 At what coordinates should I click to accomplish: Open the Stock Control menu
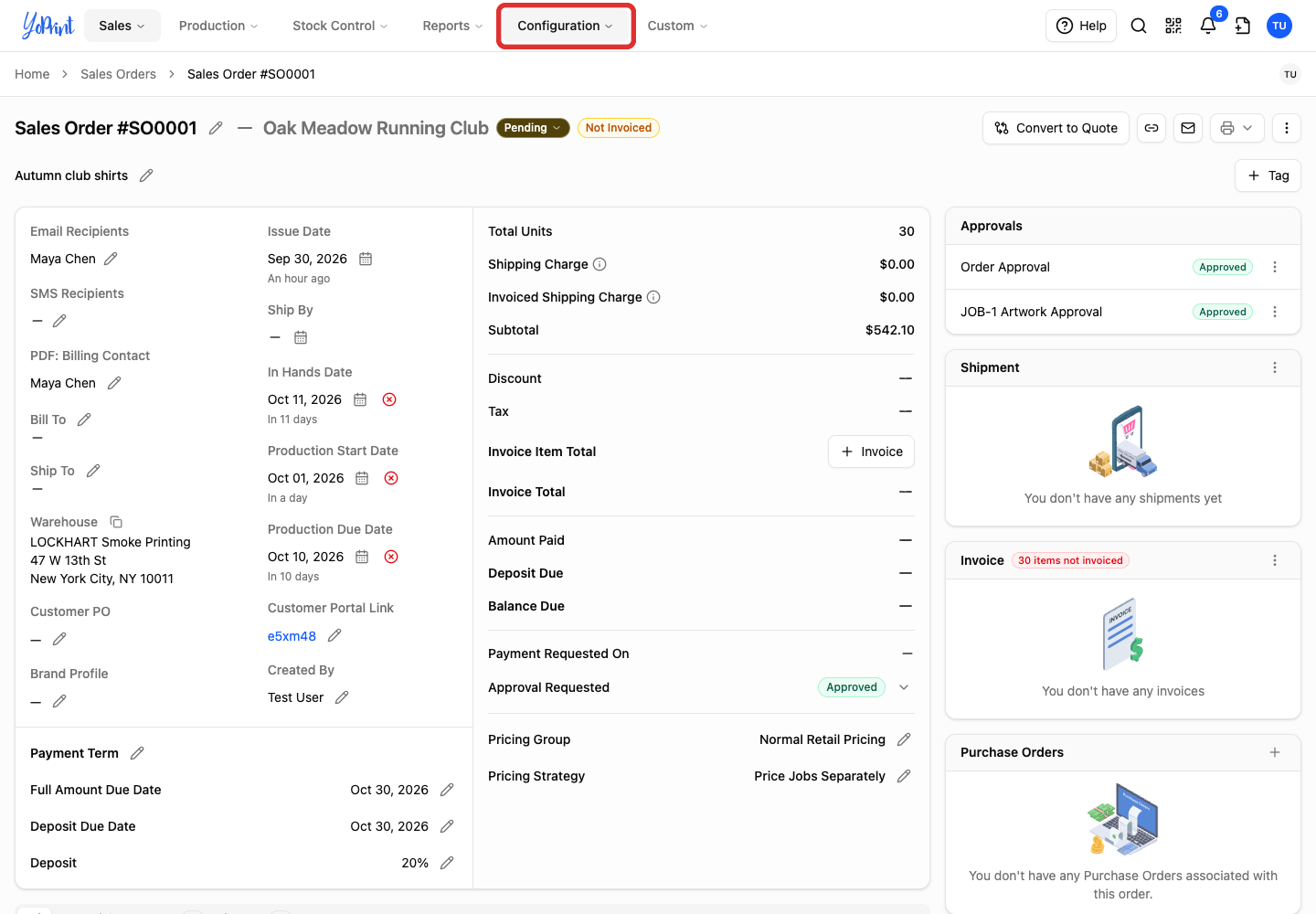click(x=340, y=26)
